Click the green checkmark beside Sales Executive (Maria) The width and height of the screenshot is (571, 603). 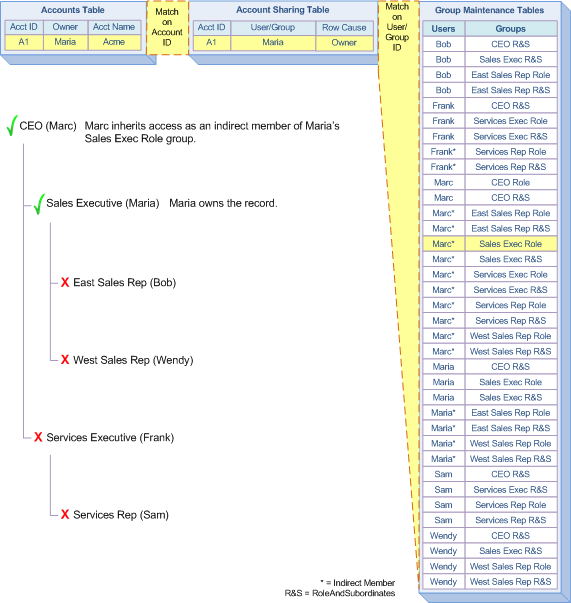coord(39,204)
